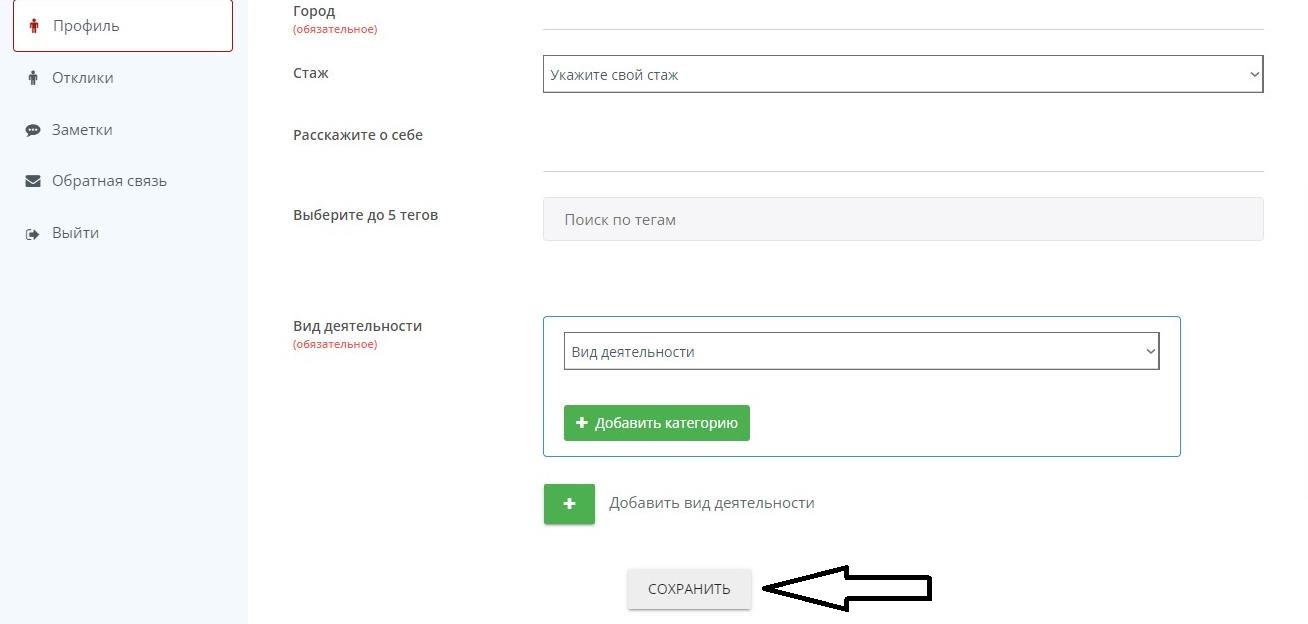Image resolution: width=1308 pixels, height=624 pixels.
Task: Select Обратная связь in the sidebar
Action: 109,181
